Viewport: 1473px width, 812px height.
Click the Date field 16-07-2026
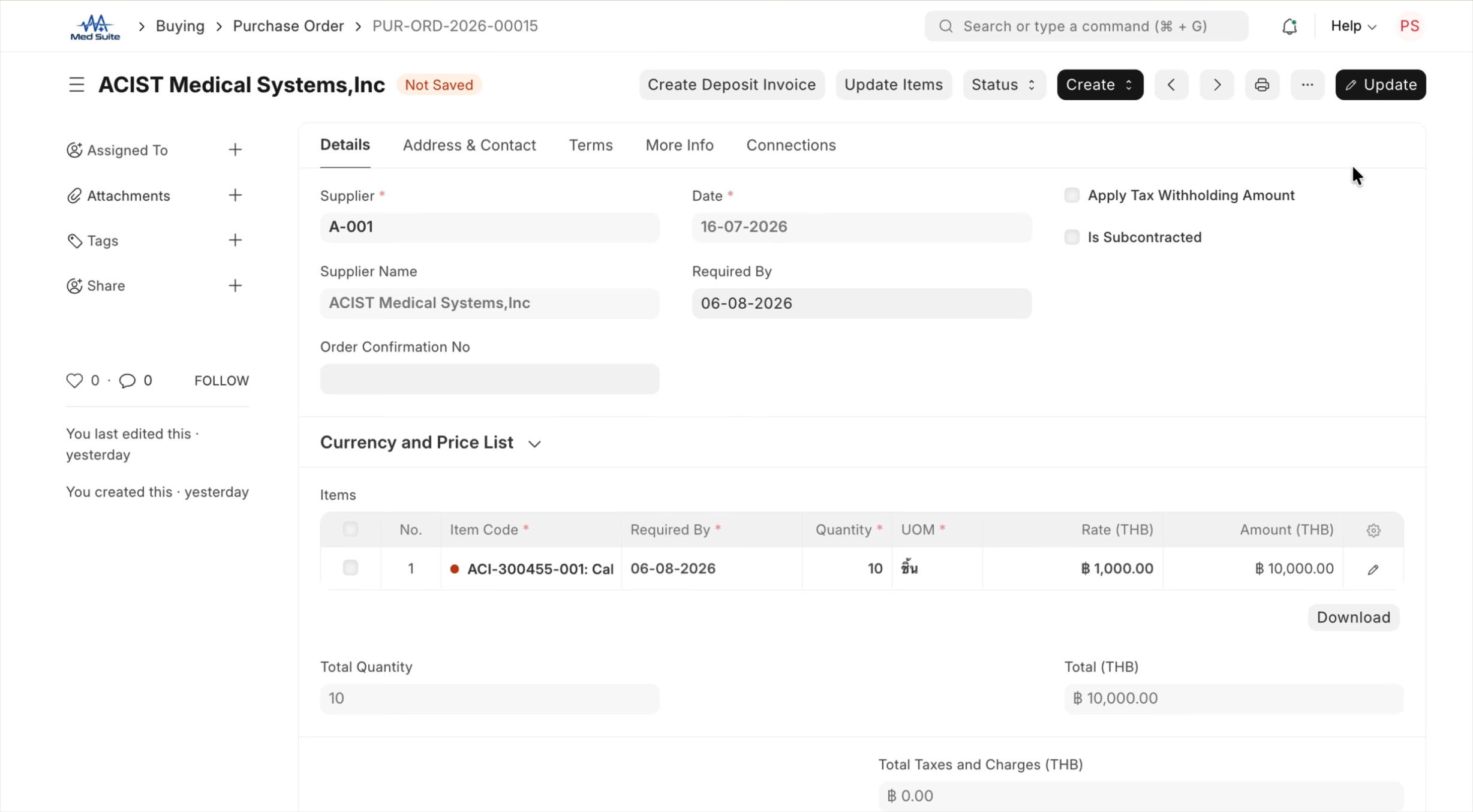click(862, 227)
